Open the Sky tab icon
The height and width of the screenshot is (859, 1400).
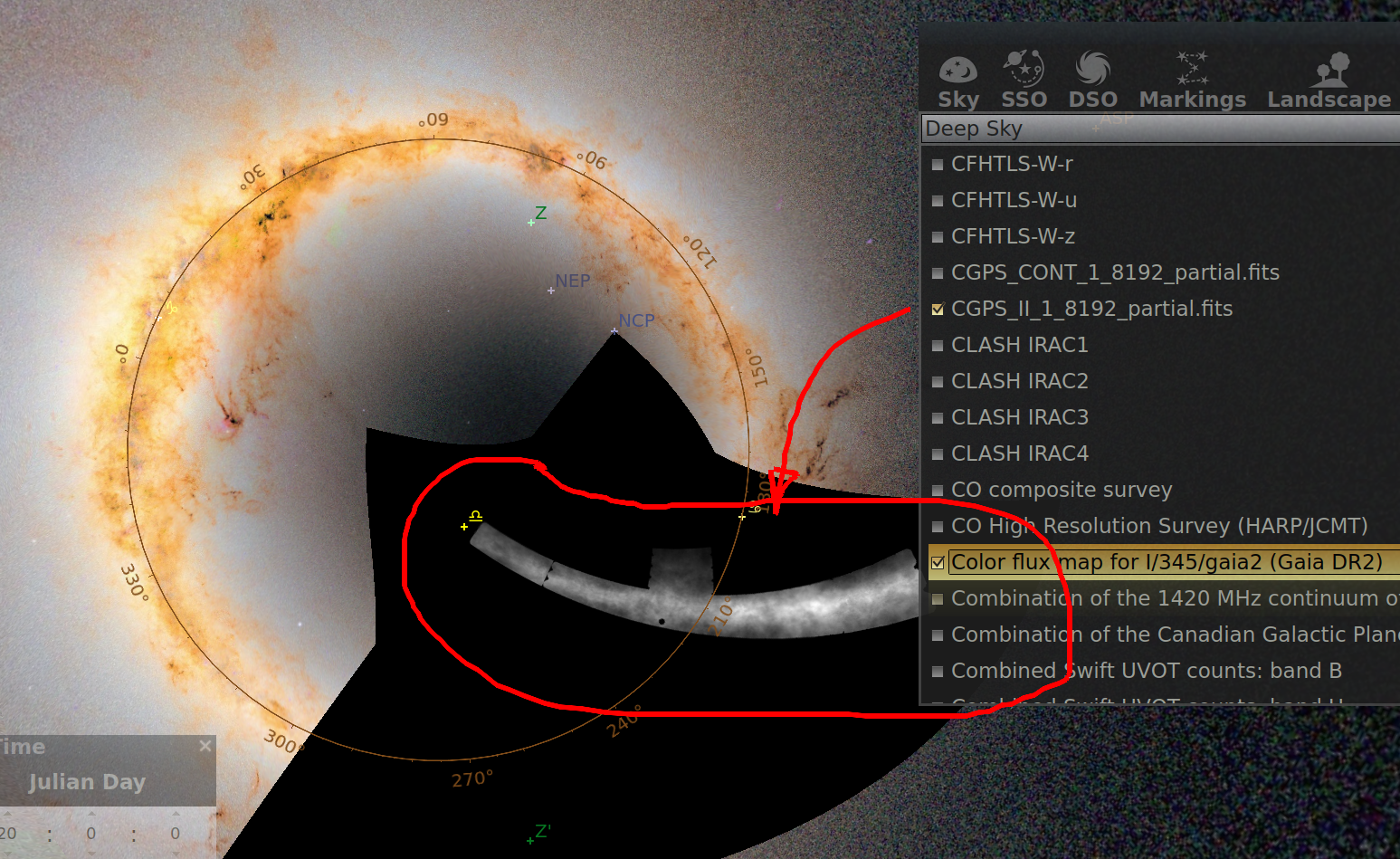[957, 80]
